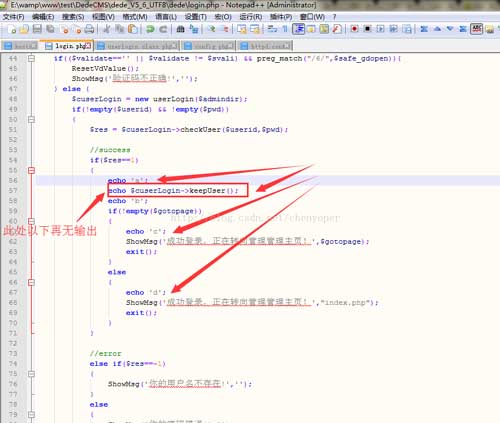Screen dimensions: 500x423
Task: Open the Replace dialog icon
Action: click(194, 29)
